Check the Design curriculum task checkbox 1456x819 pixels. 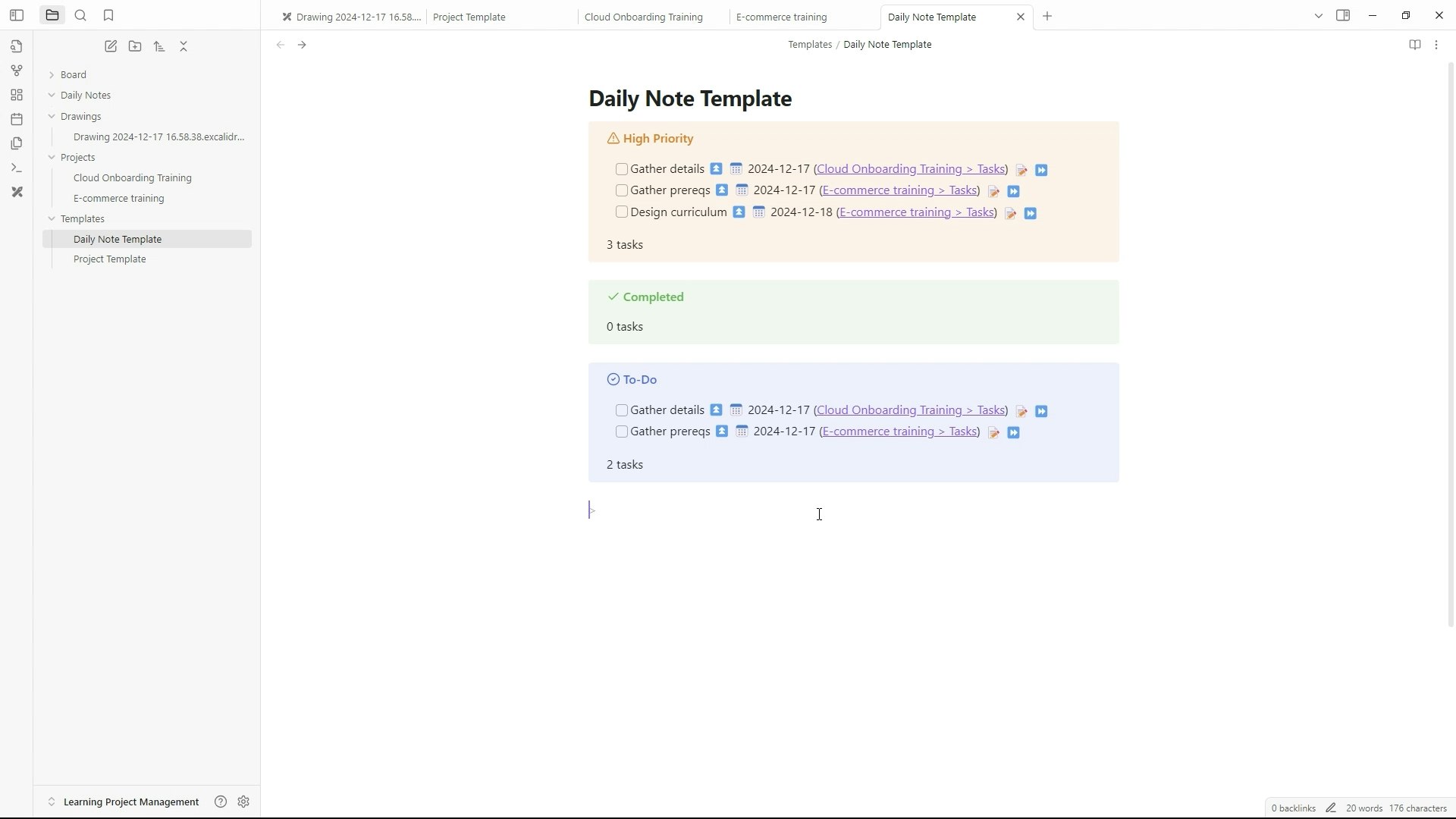point(622,212)
